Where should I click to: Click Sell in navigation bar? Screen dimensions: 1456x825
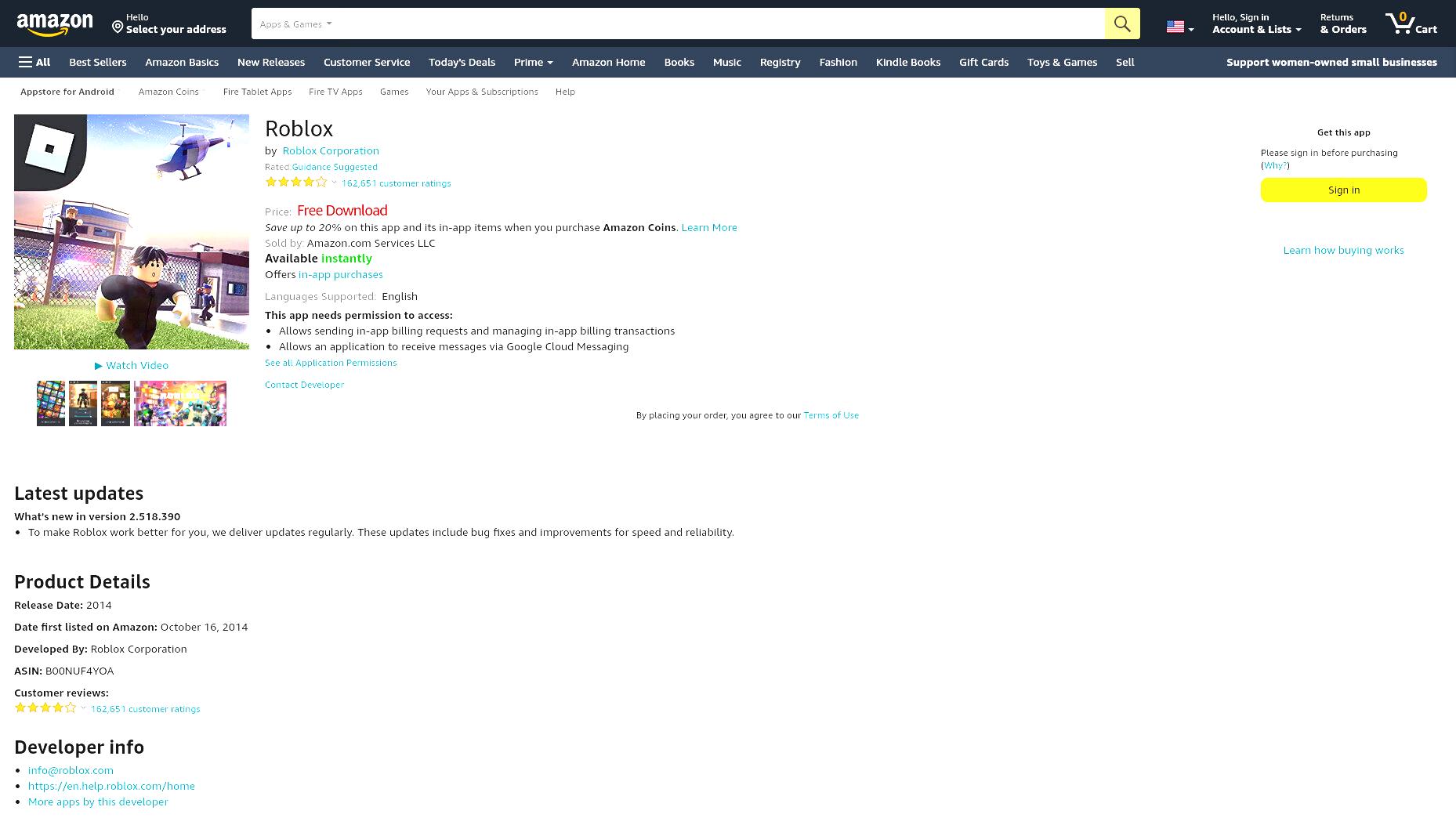pyautogui.click(x=1125, y=62)
